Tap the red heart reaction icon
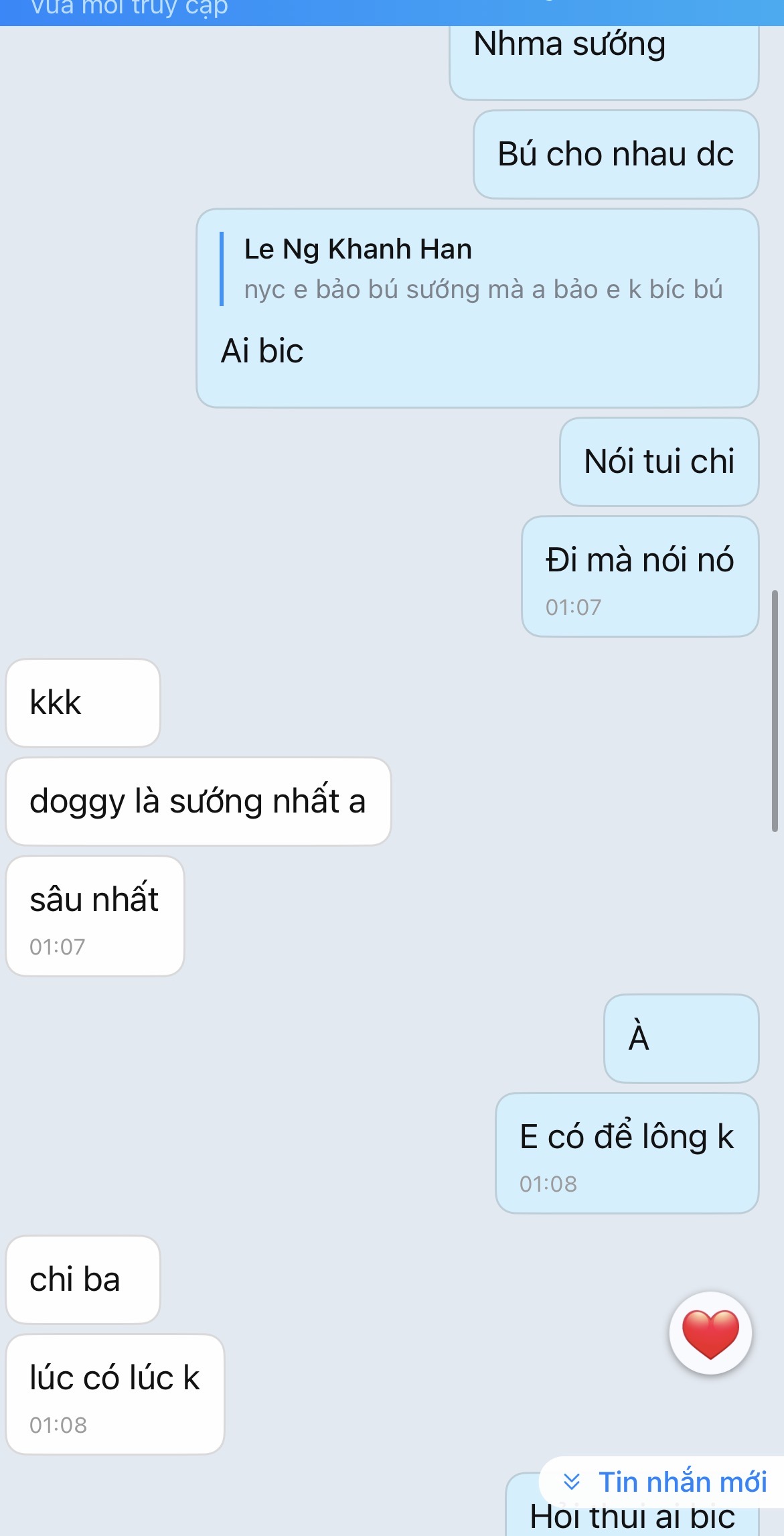 point(710,1333)
